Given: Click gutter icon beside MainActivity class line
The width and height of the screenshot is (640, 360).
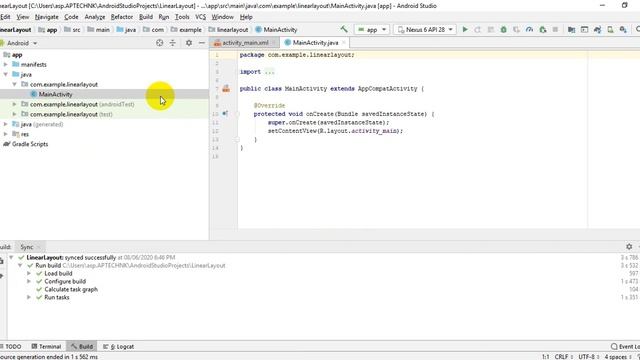Looking at the screenshot, I should pos(226,89).
